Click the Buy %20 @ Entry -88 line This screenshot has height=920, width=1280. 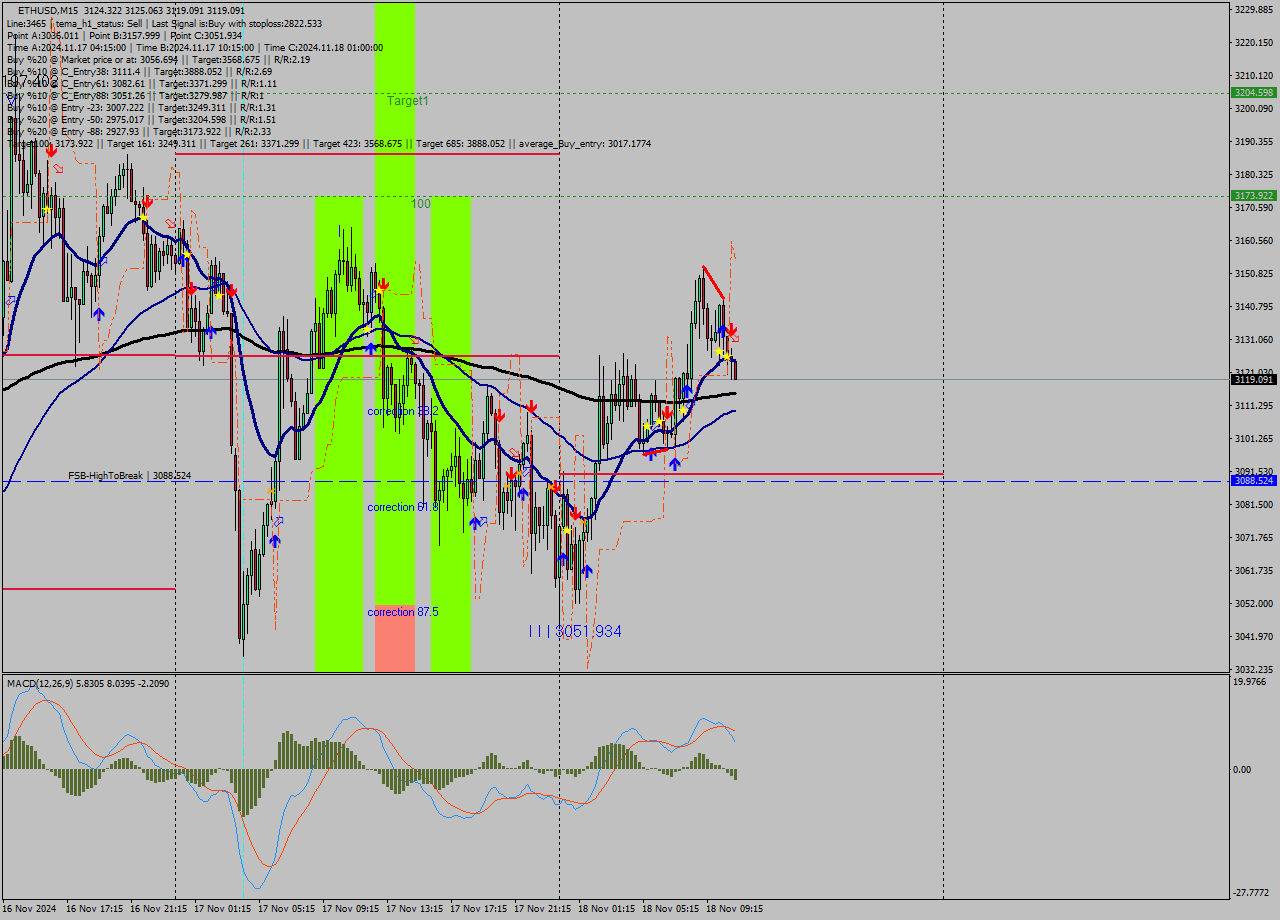[x=139, y=131]
